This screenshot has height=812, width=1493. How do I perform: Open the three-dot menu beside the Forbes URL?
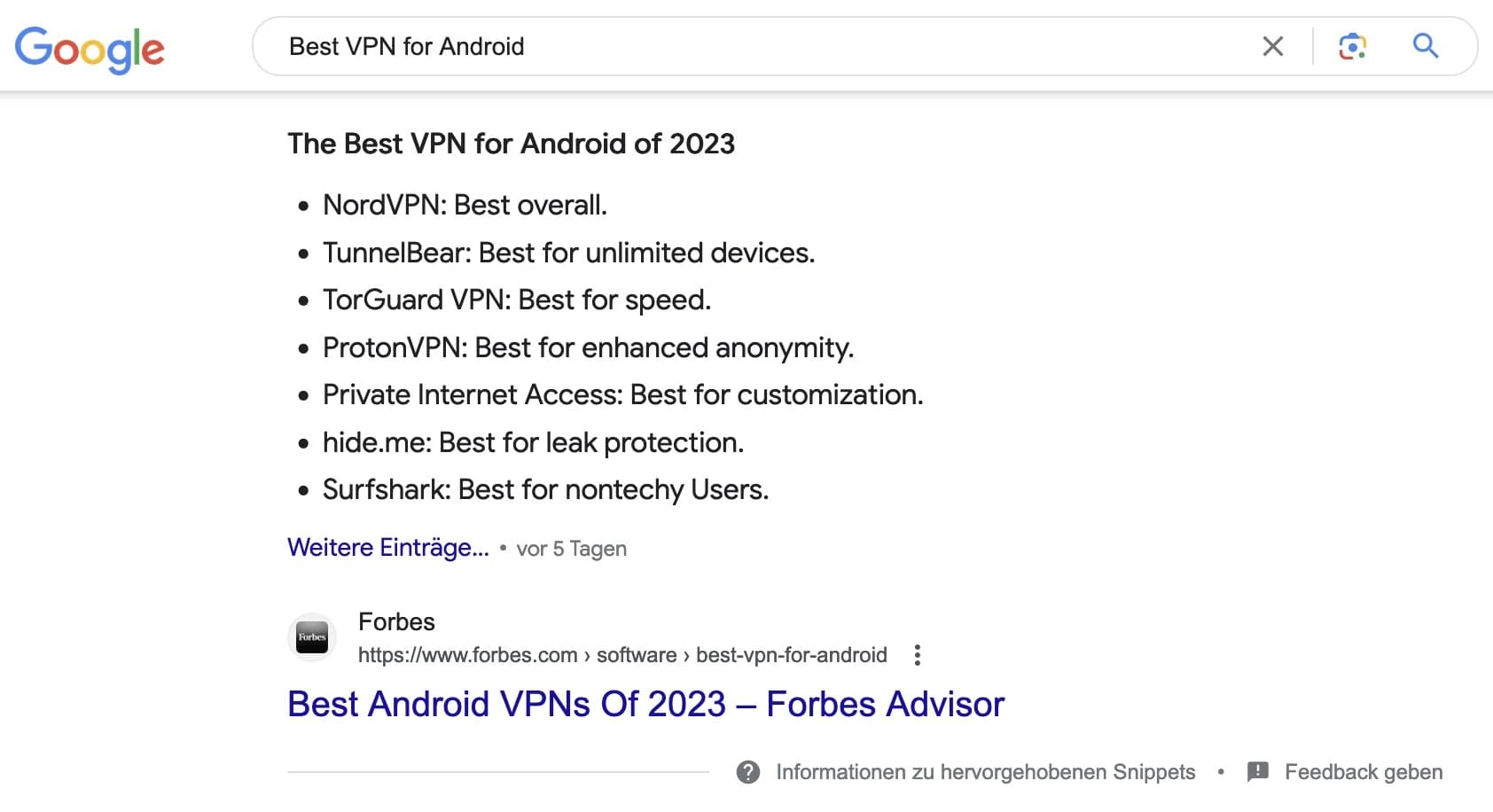coord(918,655)
